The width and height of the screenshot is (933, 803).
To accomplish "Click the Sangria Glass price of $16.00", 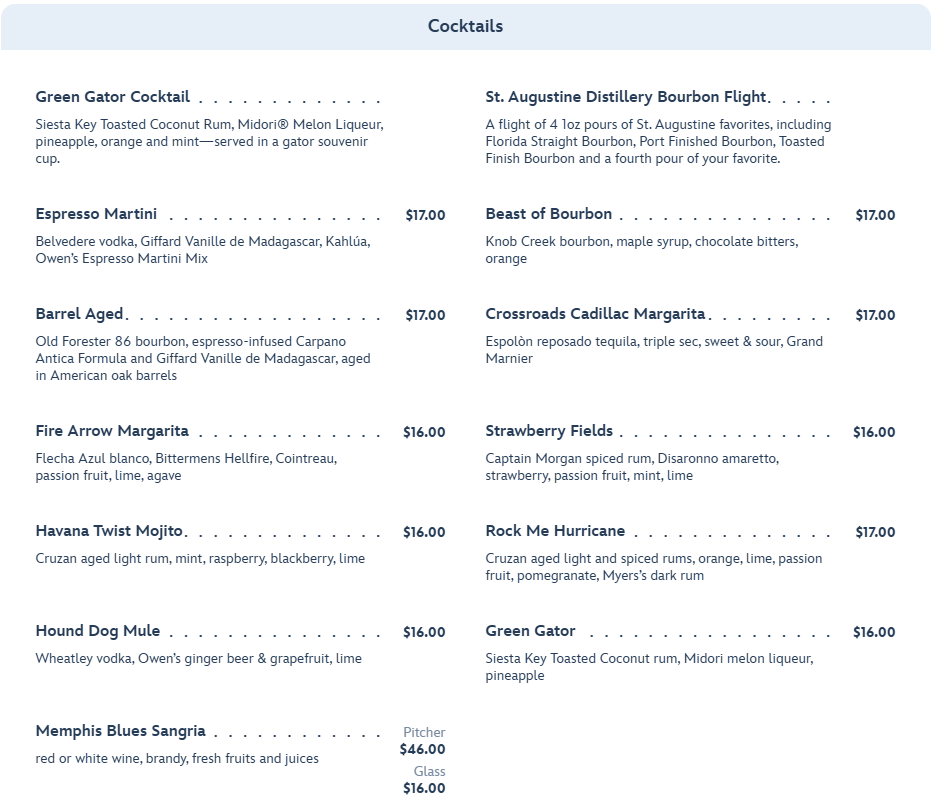I will 422,788.
